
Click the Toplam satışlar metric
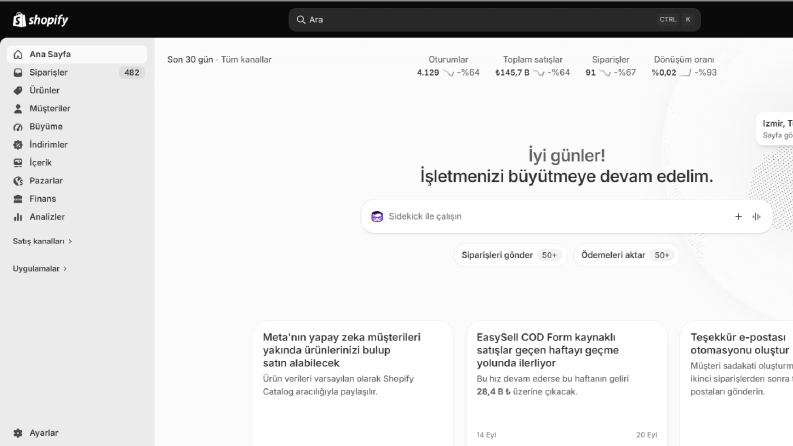pyautogui.click(x=533, y=66)
